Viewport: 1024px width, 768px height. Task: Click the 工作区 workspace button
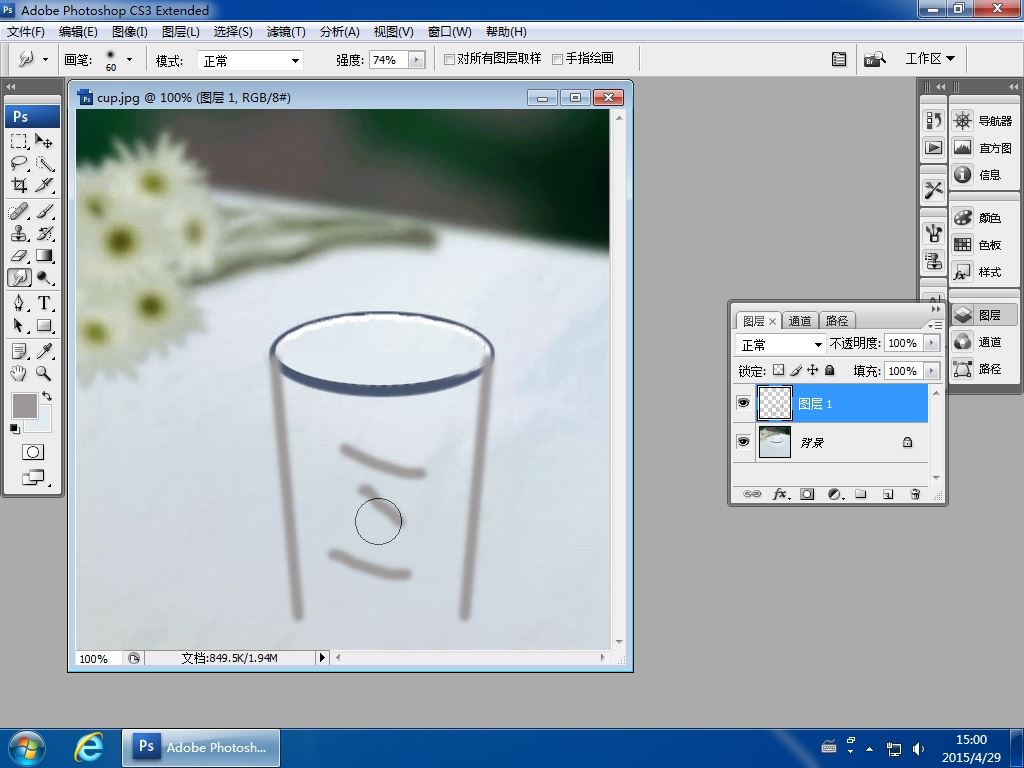(929, 59)
